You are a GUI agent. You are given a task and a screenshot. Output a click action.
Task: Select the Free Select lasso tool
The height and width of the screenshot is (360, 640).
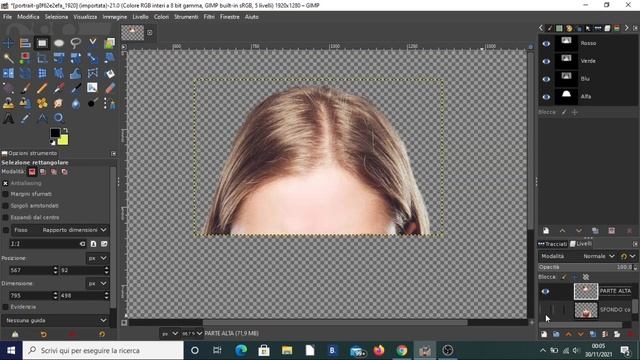[76, 43]
